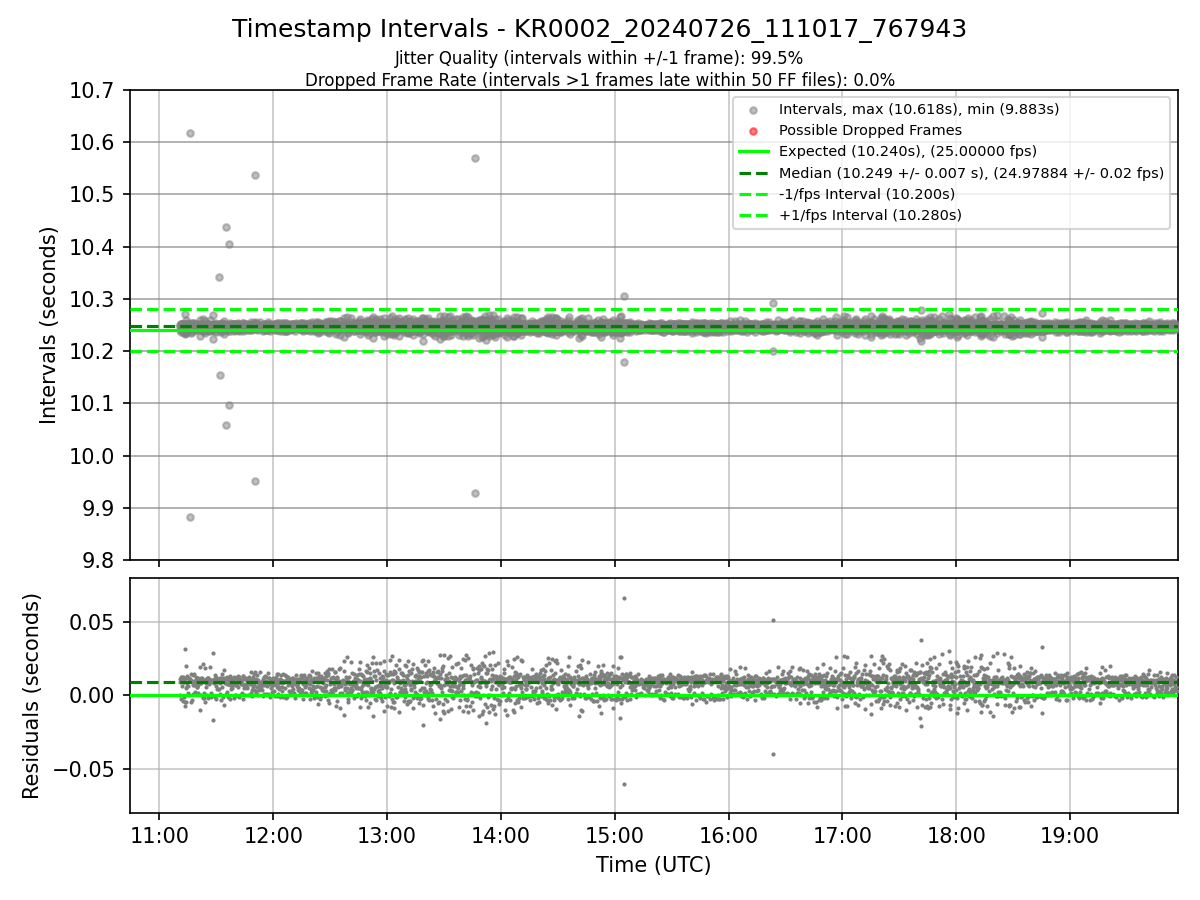This screenshot has height=900, width=1200.
Task: Click the "Residuals (seconds)" y-axis label
Action: [32, 696]
